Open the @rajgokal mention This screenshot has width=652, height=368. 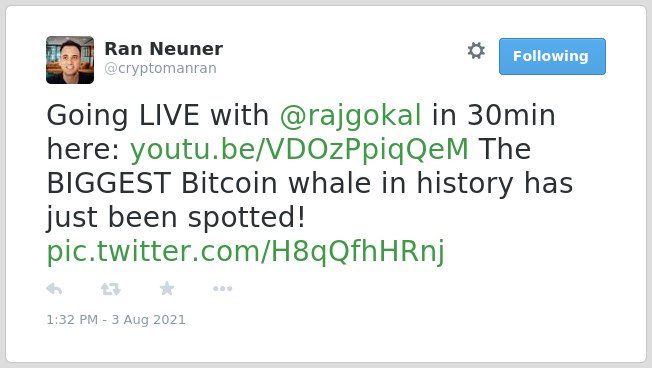click(351, 115)
